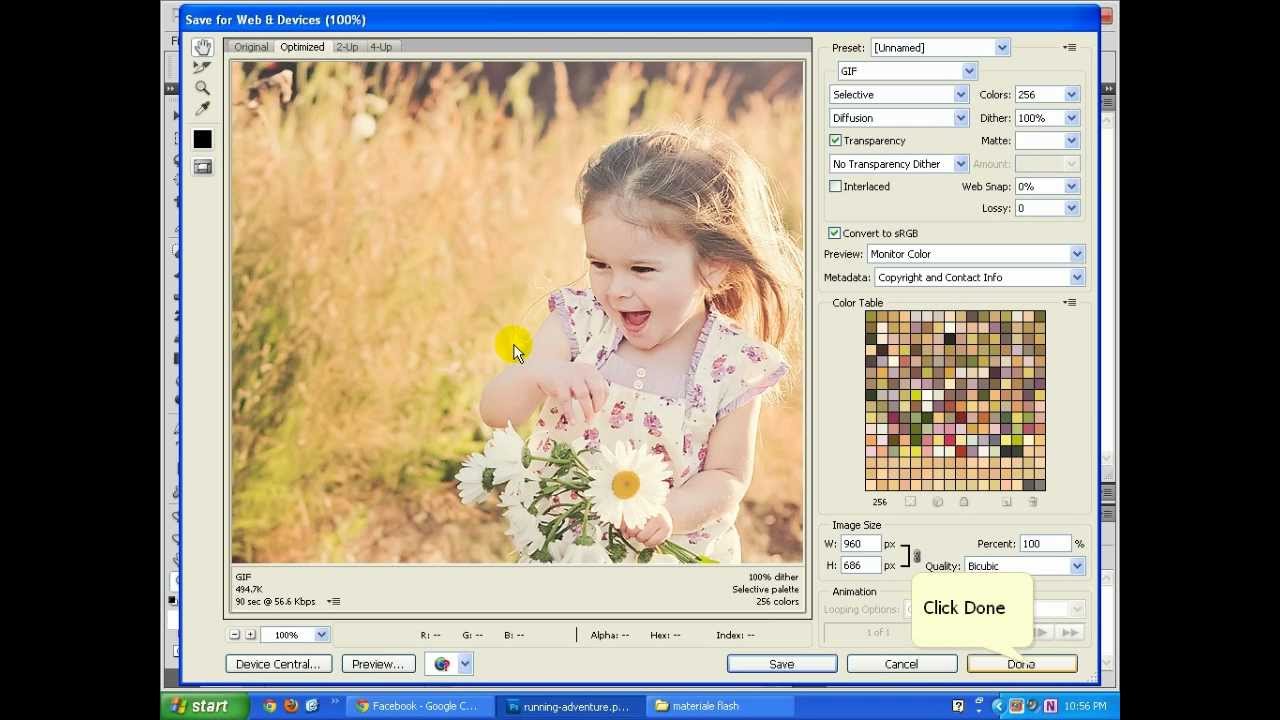Delete selected colors trash icon
Screen dimensions: 1280x720
1032,502
